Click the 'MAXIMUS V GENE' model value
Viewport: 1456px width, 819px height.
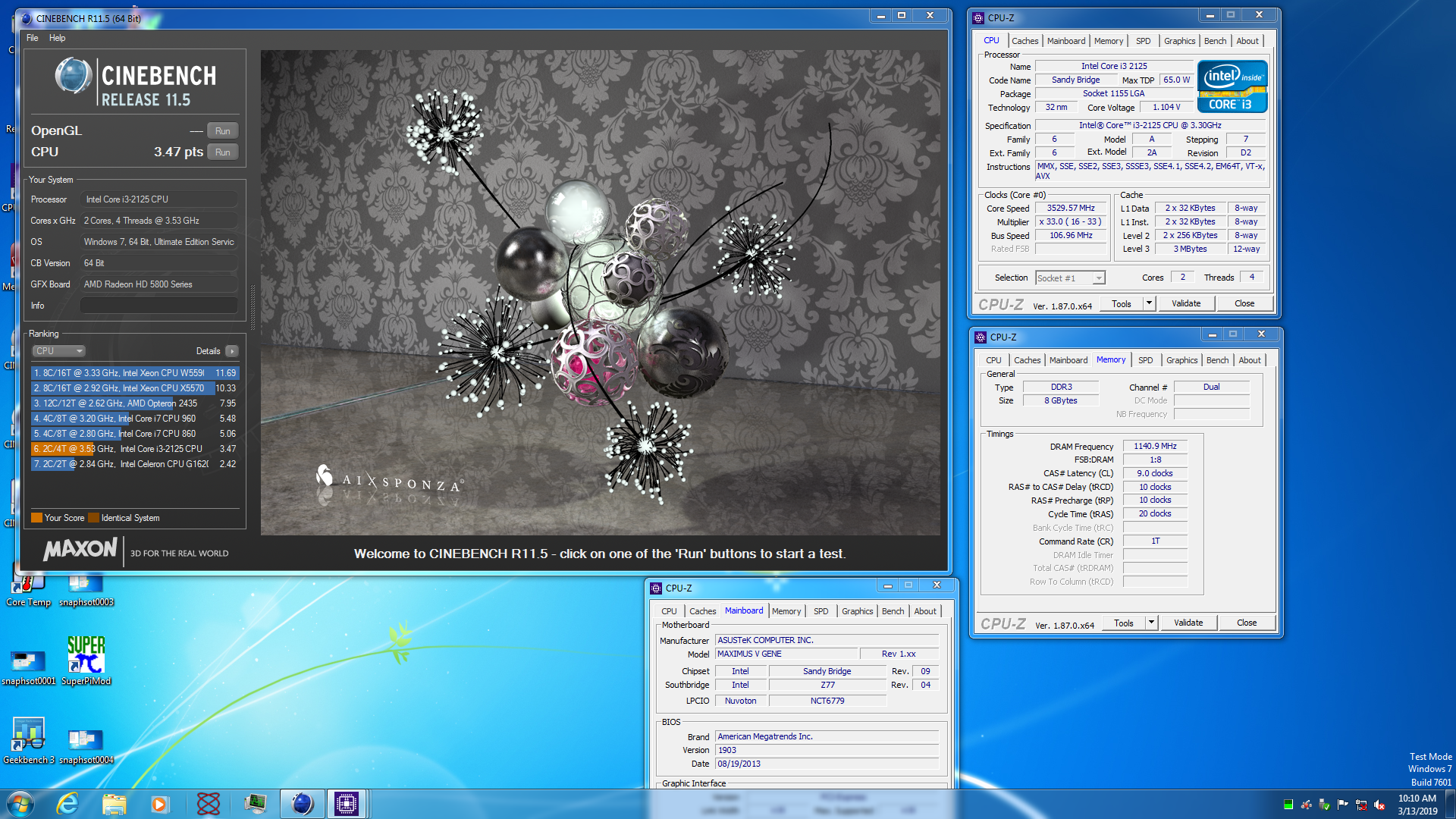[x=786, y=654]
